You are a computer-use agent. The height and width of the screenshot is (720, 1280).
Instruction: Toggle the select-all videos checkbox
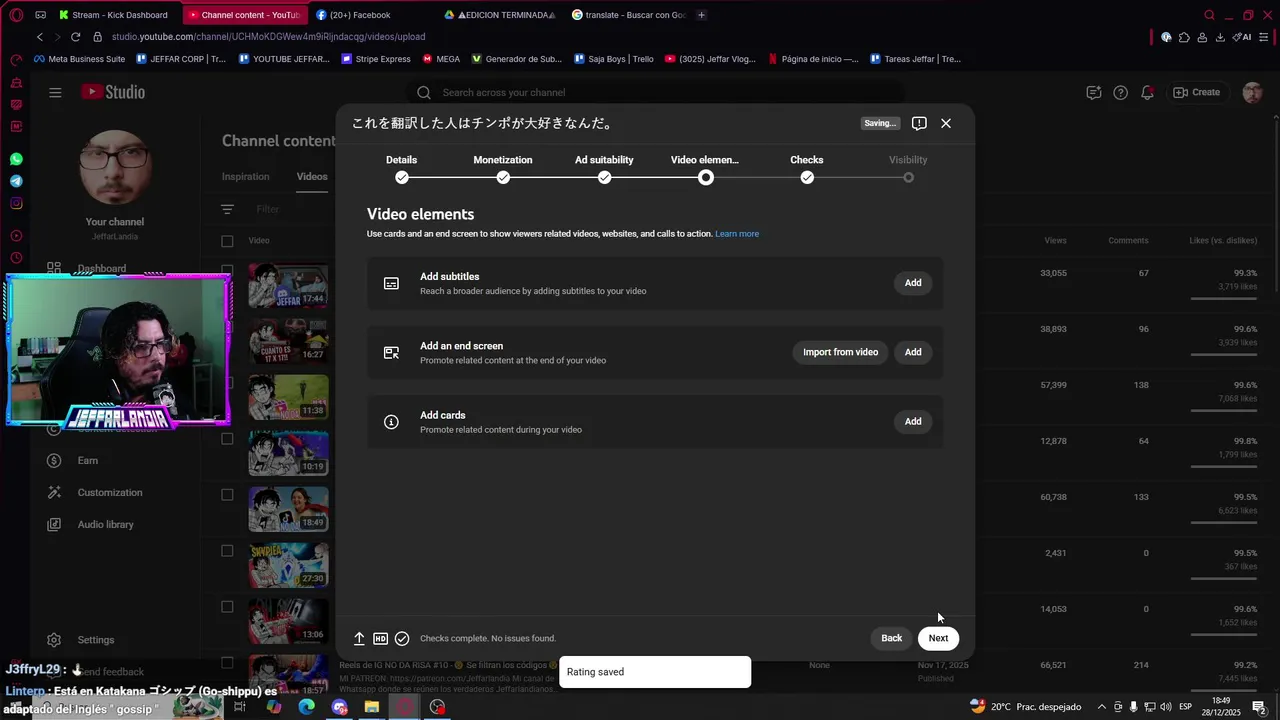227,241
